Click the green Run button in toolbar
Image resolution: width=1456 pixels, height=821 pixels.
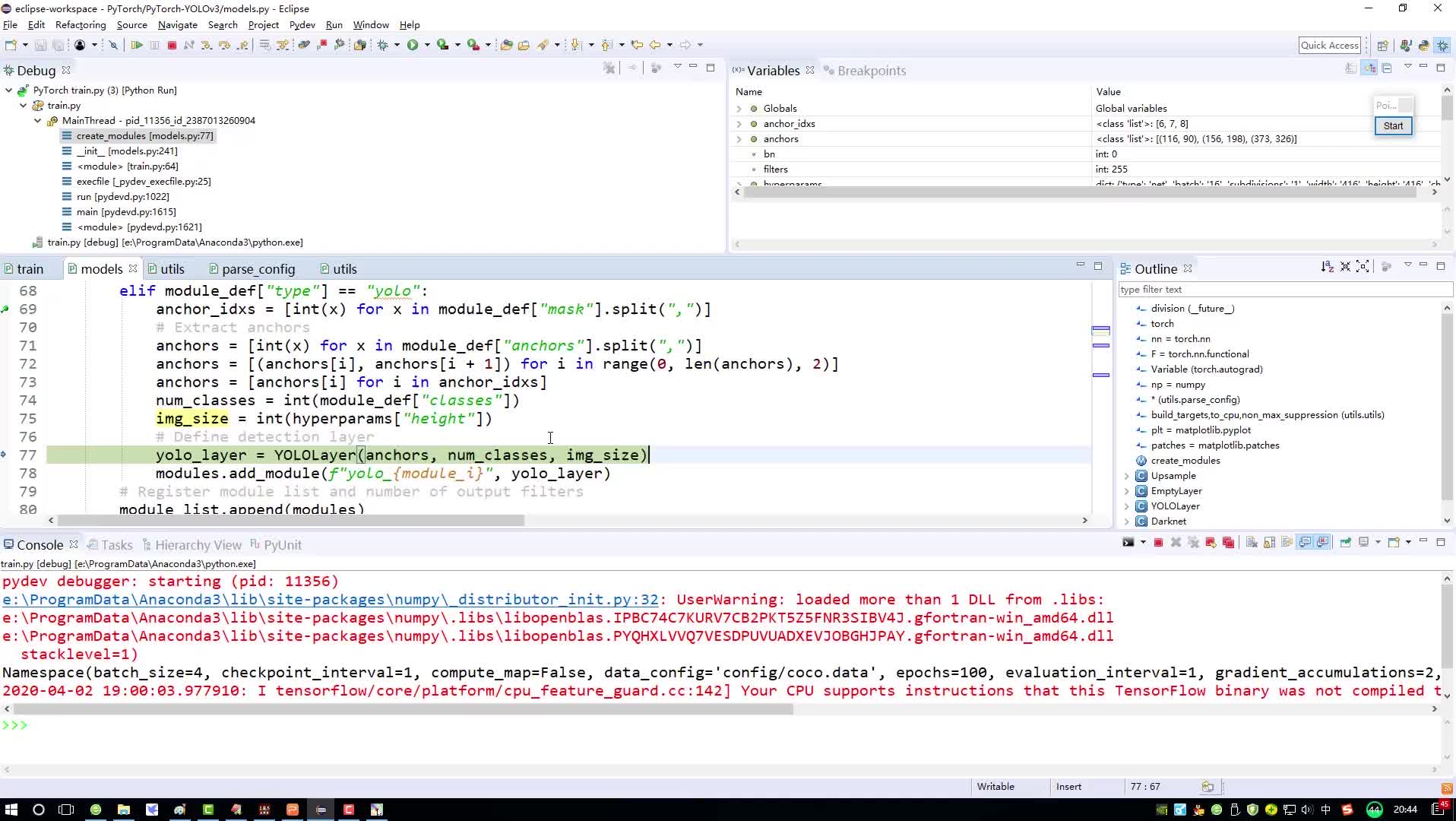click(413, 46)
